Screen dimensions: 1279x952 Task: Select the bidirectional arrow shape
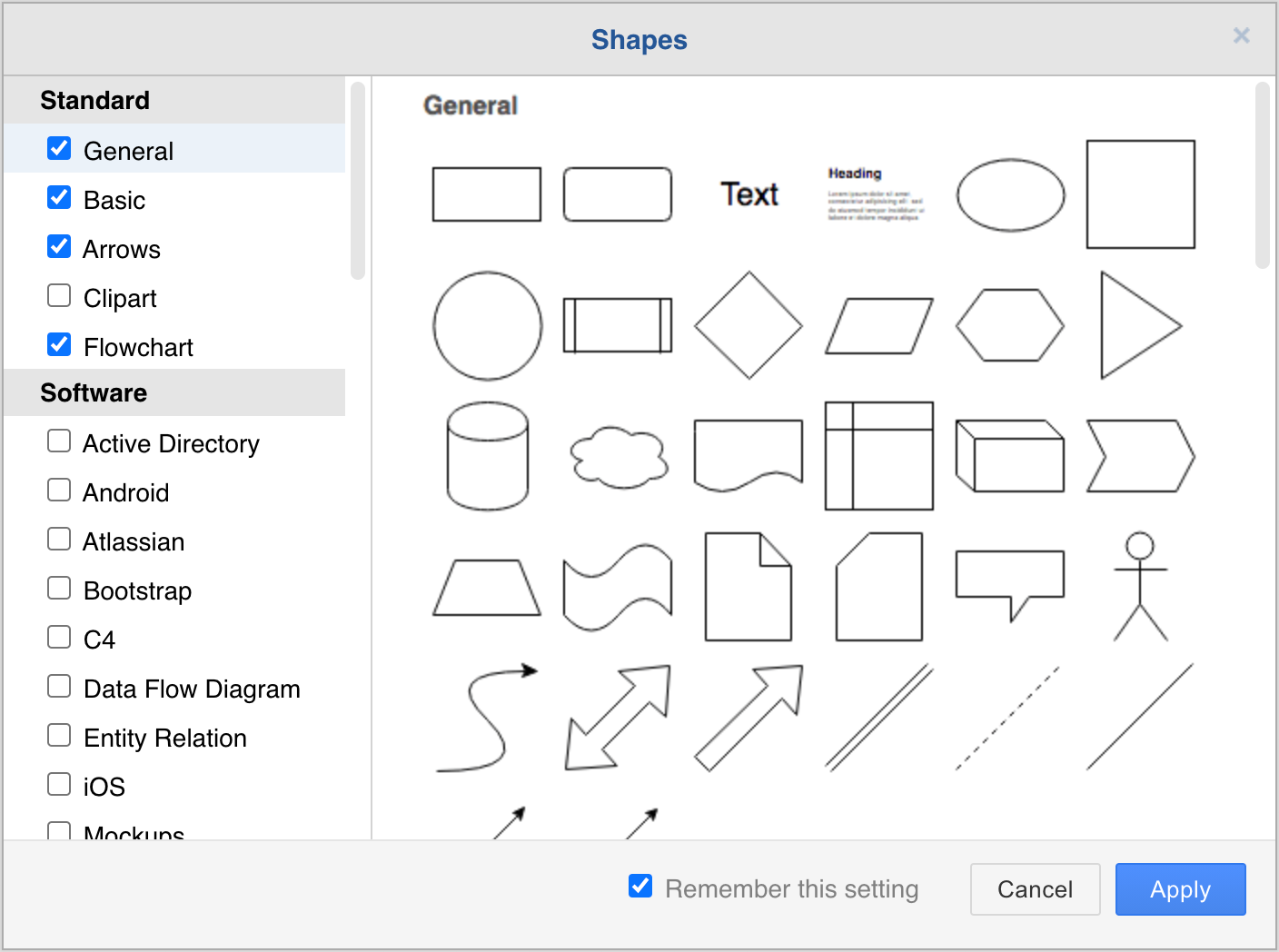[x=618, y=717]
